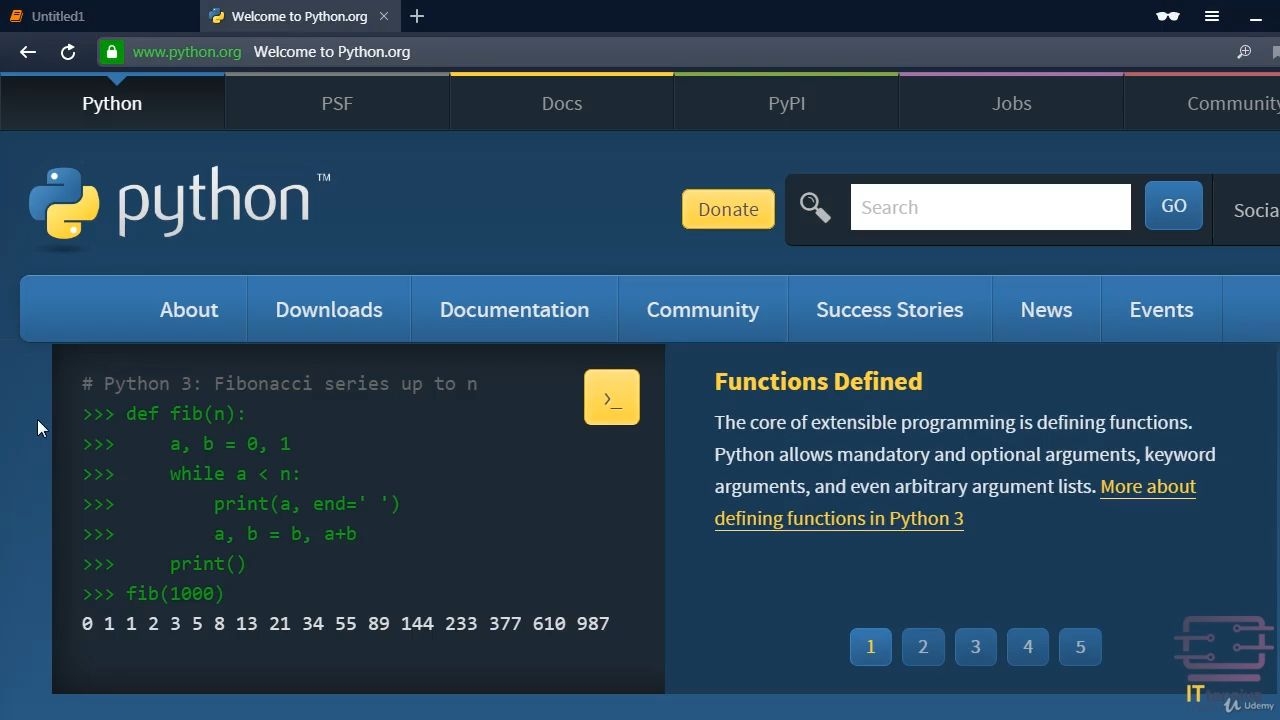
Task: Open the Community top tab
Action: 1202,103
